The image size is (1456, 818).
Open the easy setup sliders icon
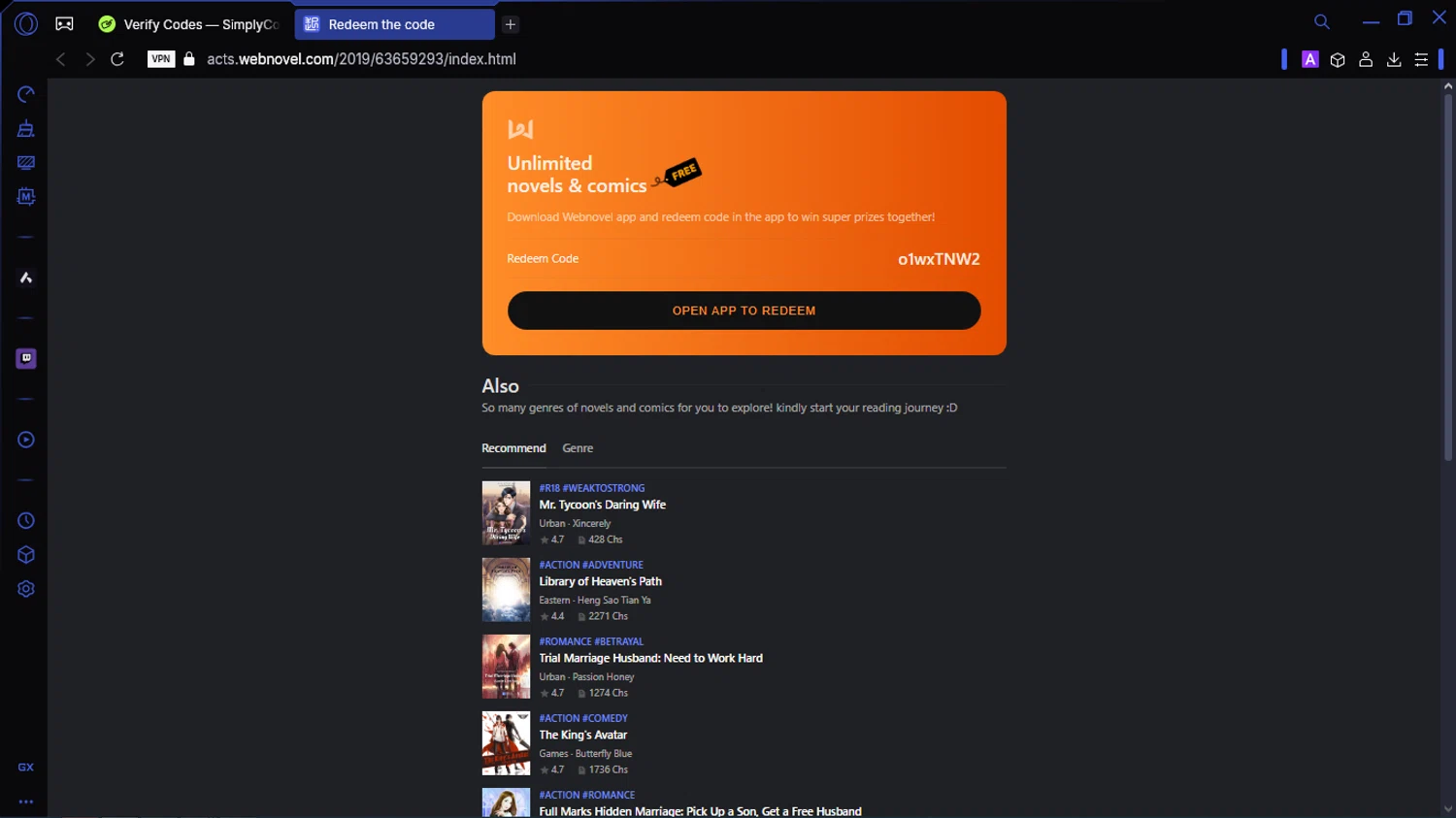[x=1421, y=59]
